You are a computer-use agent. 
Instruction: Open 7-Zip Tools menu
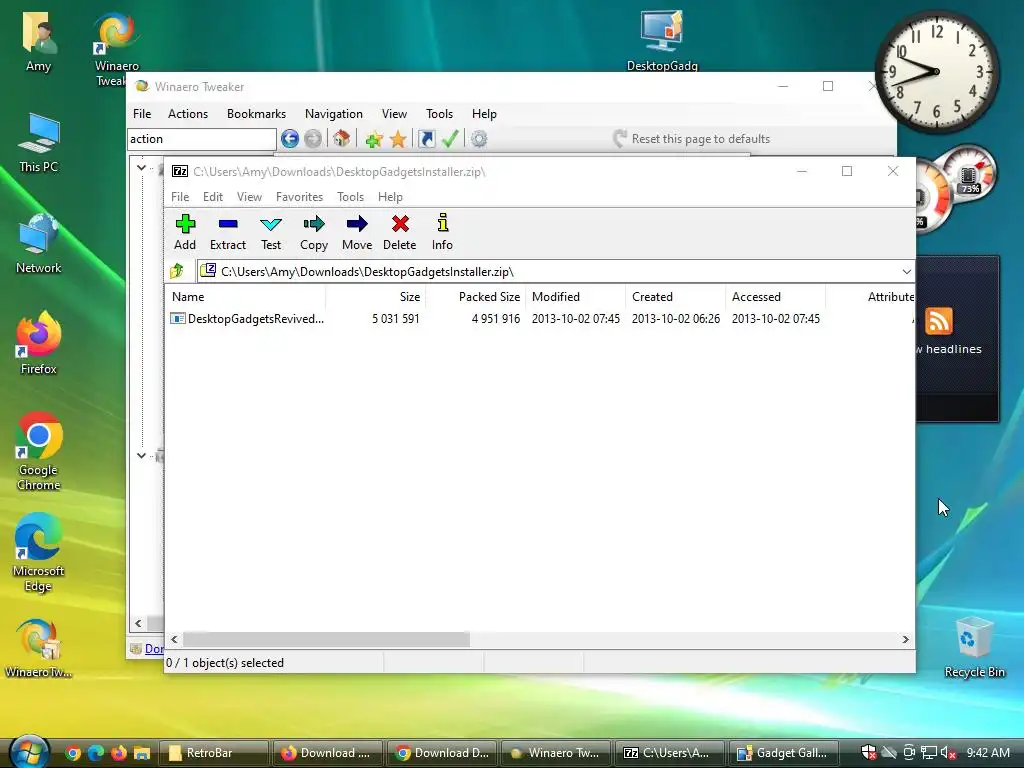tap(350, 197)
